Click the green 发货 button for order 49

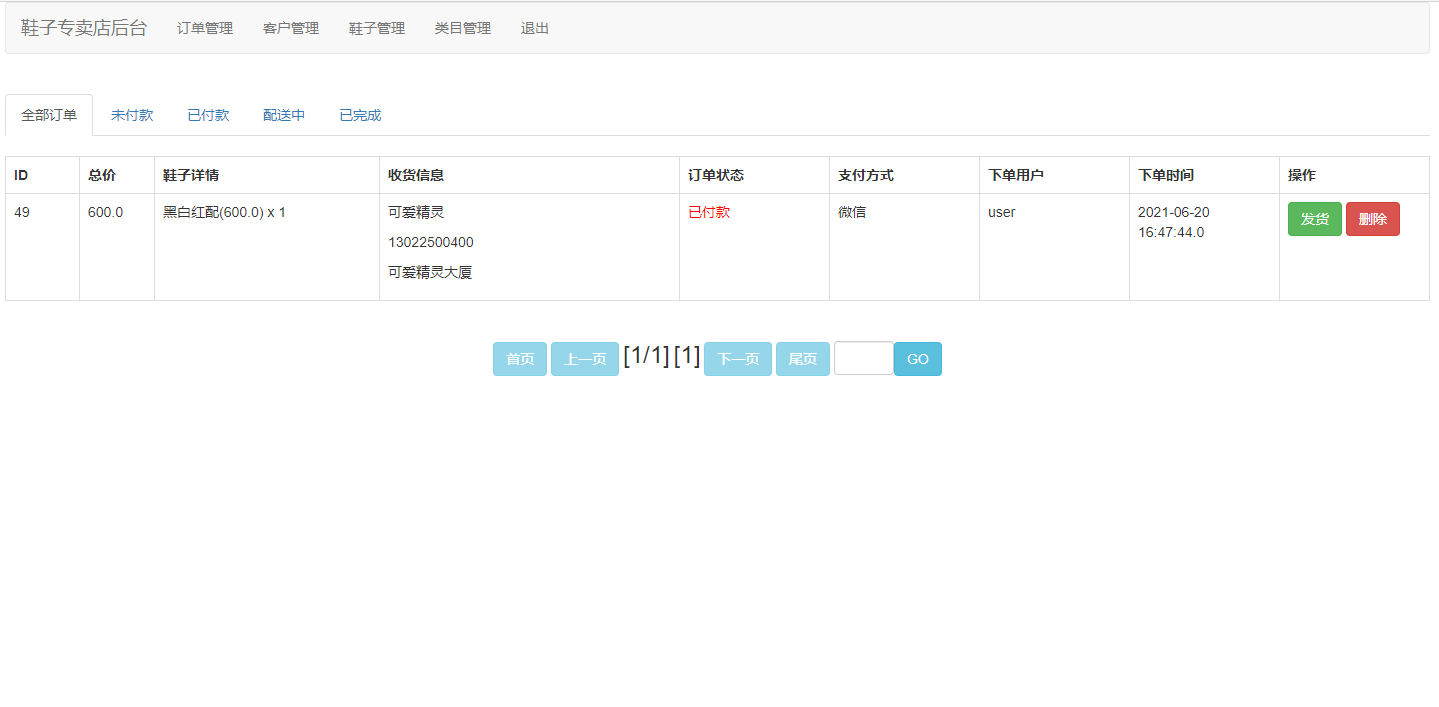click(x=1314, y=218)
